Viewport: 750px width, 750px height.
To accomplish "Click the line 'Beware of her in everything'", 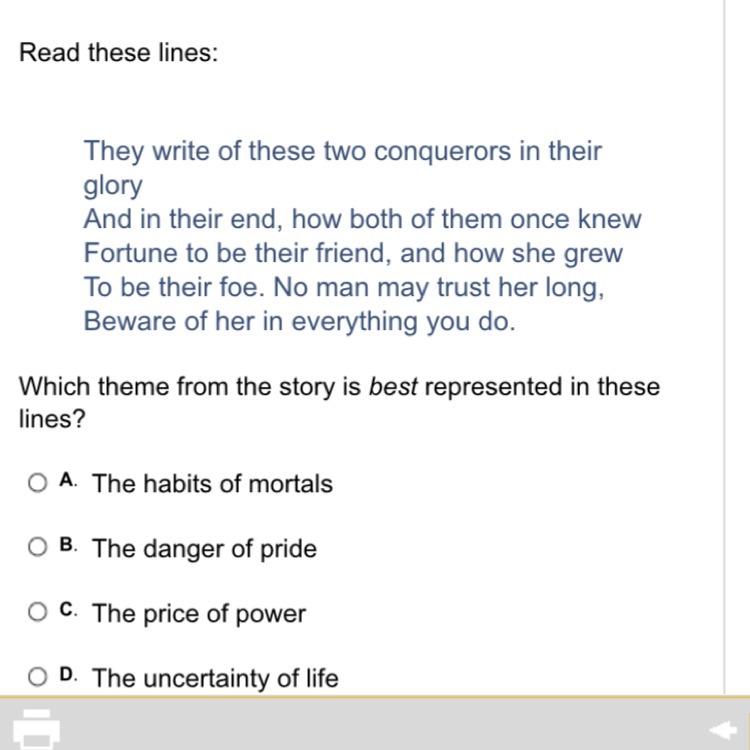I will point(299,321).
